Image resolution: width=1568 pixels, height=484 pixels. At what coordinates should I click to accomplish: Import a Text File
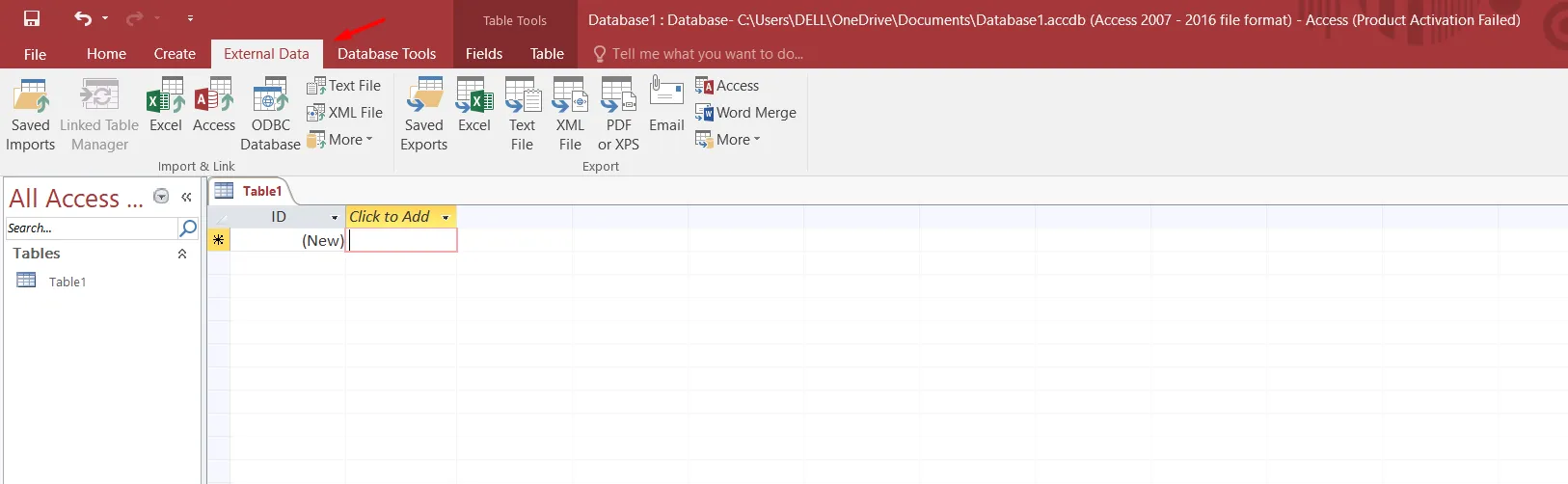[x=344, y=86]
